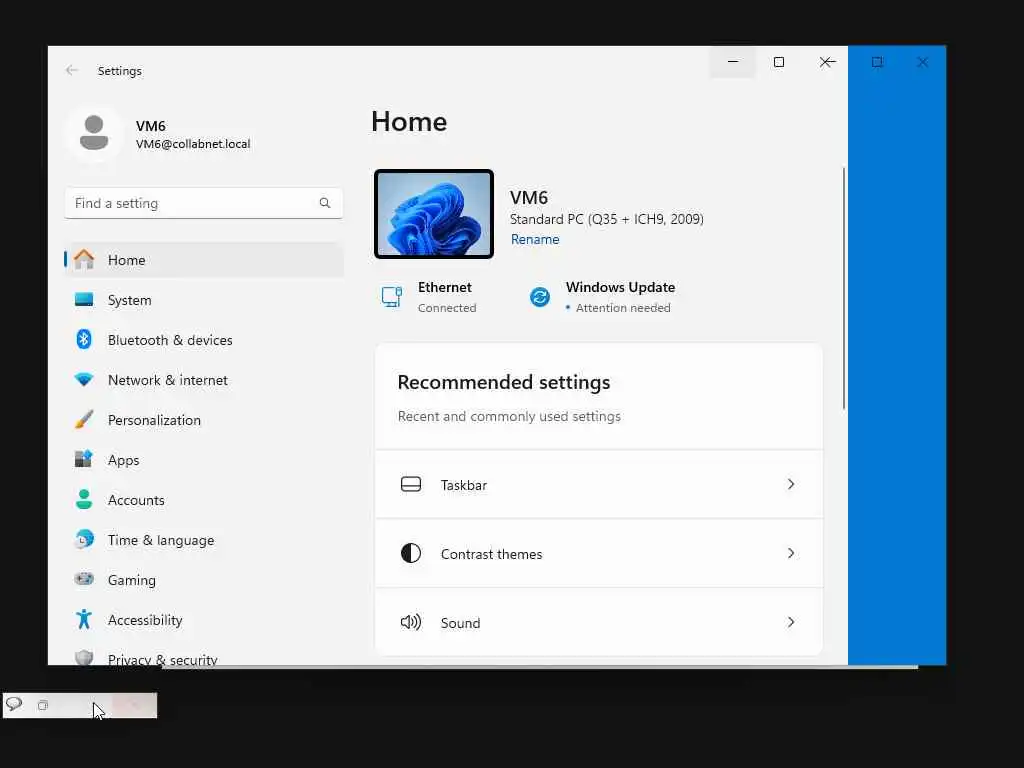This screenshot has height=768, width=1024.
Task: Open Network & internet label
Action: pos(167,380)
